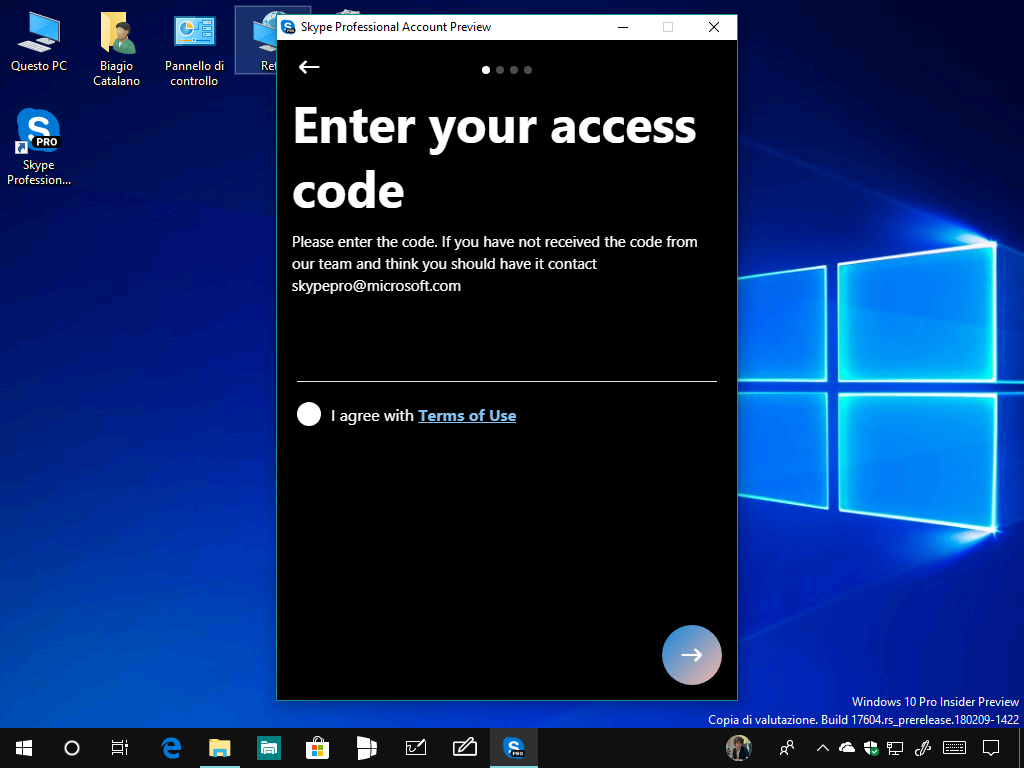Click the Skype Pro taskbar button

514,748
